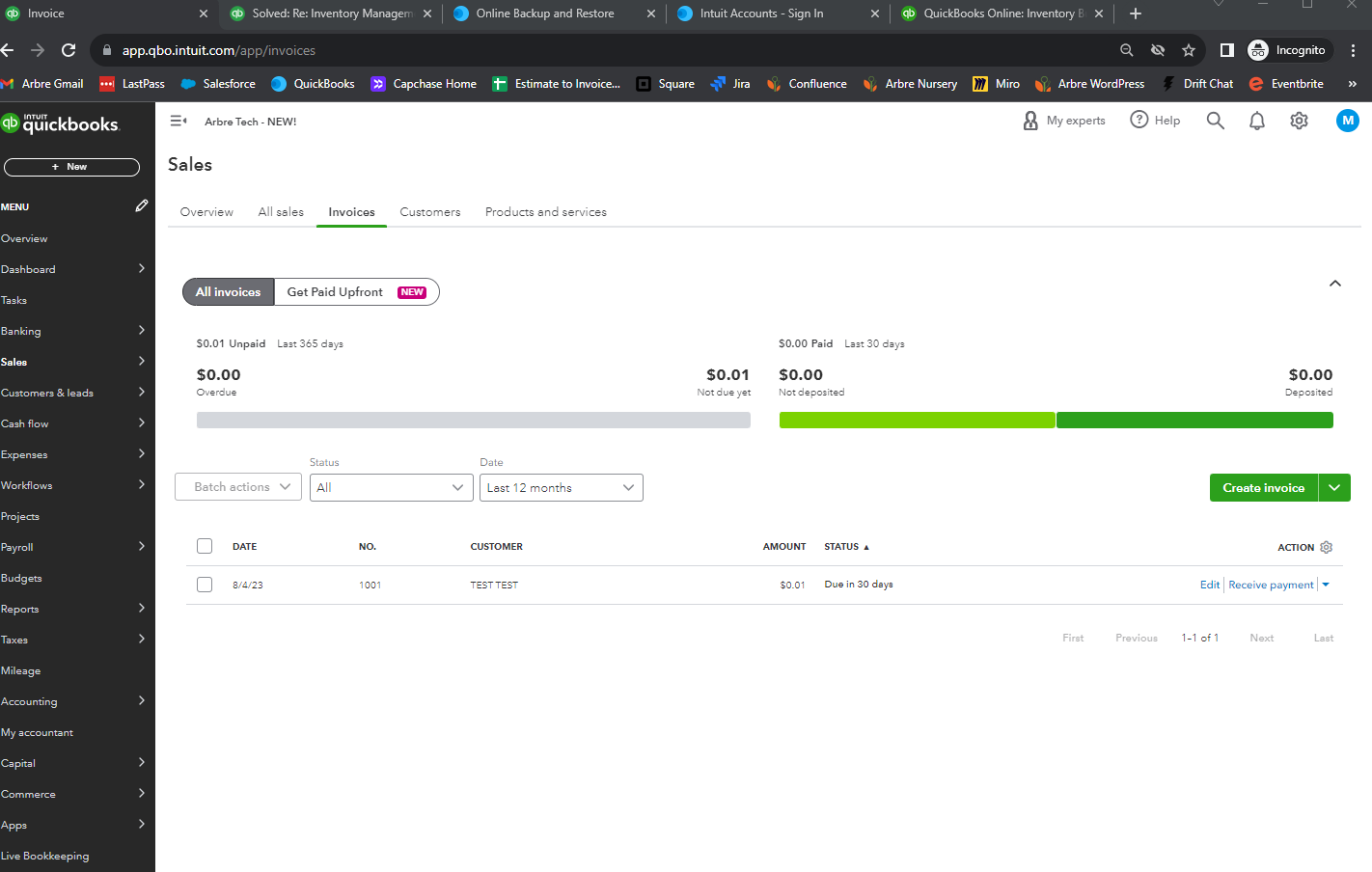Switch to the Customers tab

point(429,211)
